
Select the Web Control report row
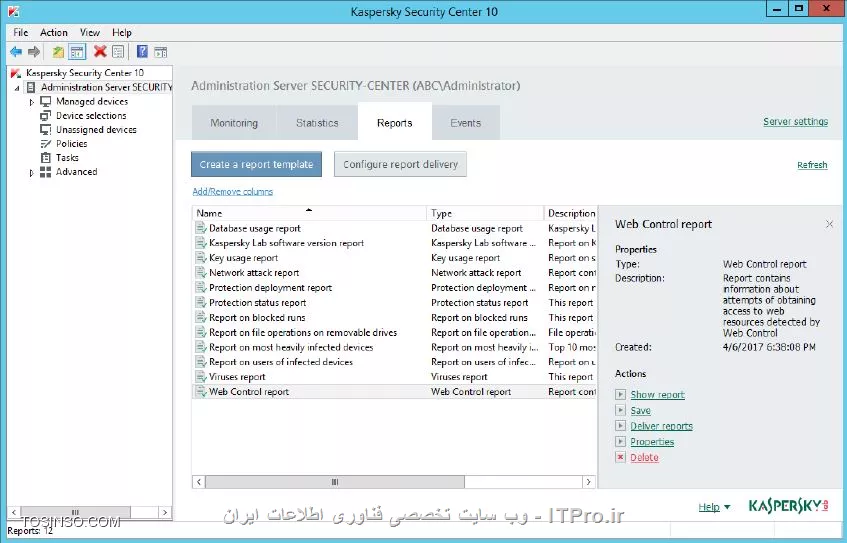point(394,392)
